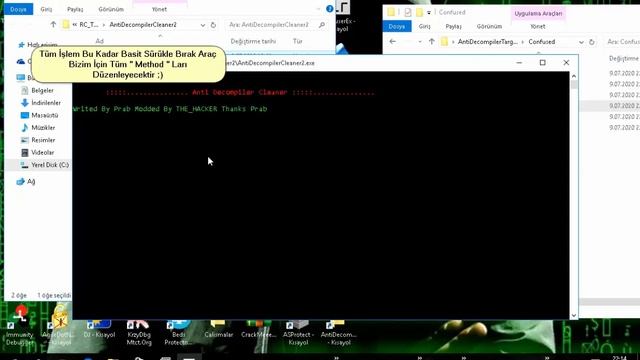Click RC_T... breadcrumb segment
The width and height of the screenshot is (640, 360).
click(89, 25)
